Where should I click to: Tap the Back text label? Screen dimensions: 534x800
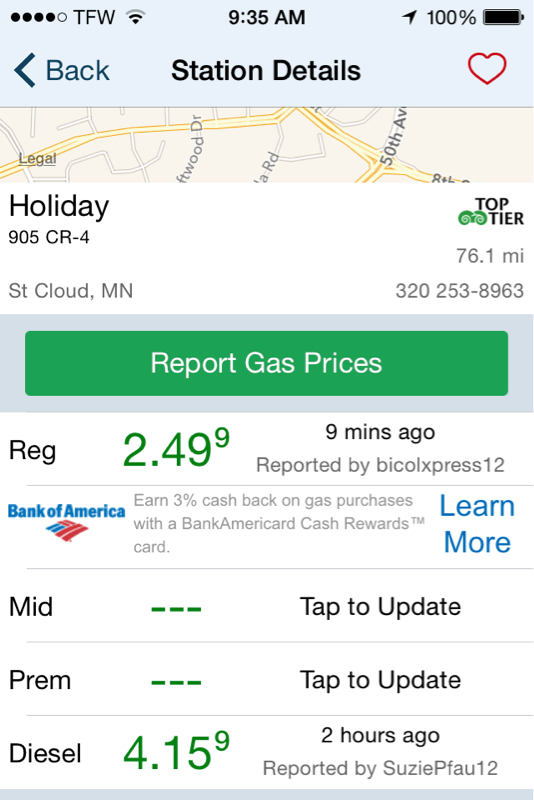tap(78, 70)
